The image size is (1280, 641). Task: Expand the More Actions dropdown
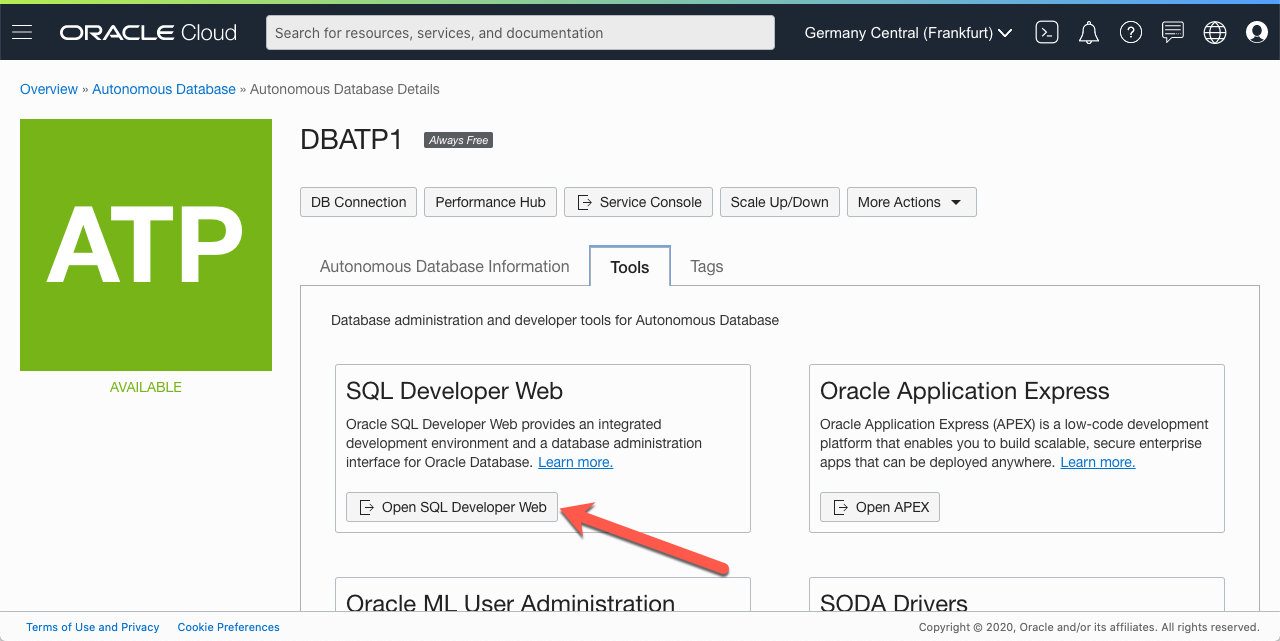point(911,202)
